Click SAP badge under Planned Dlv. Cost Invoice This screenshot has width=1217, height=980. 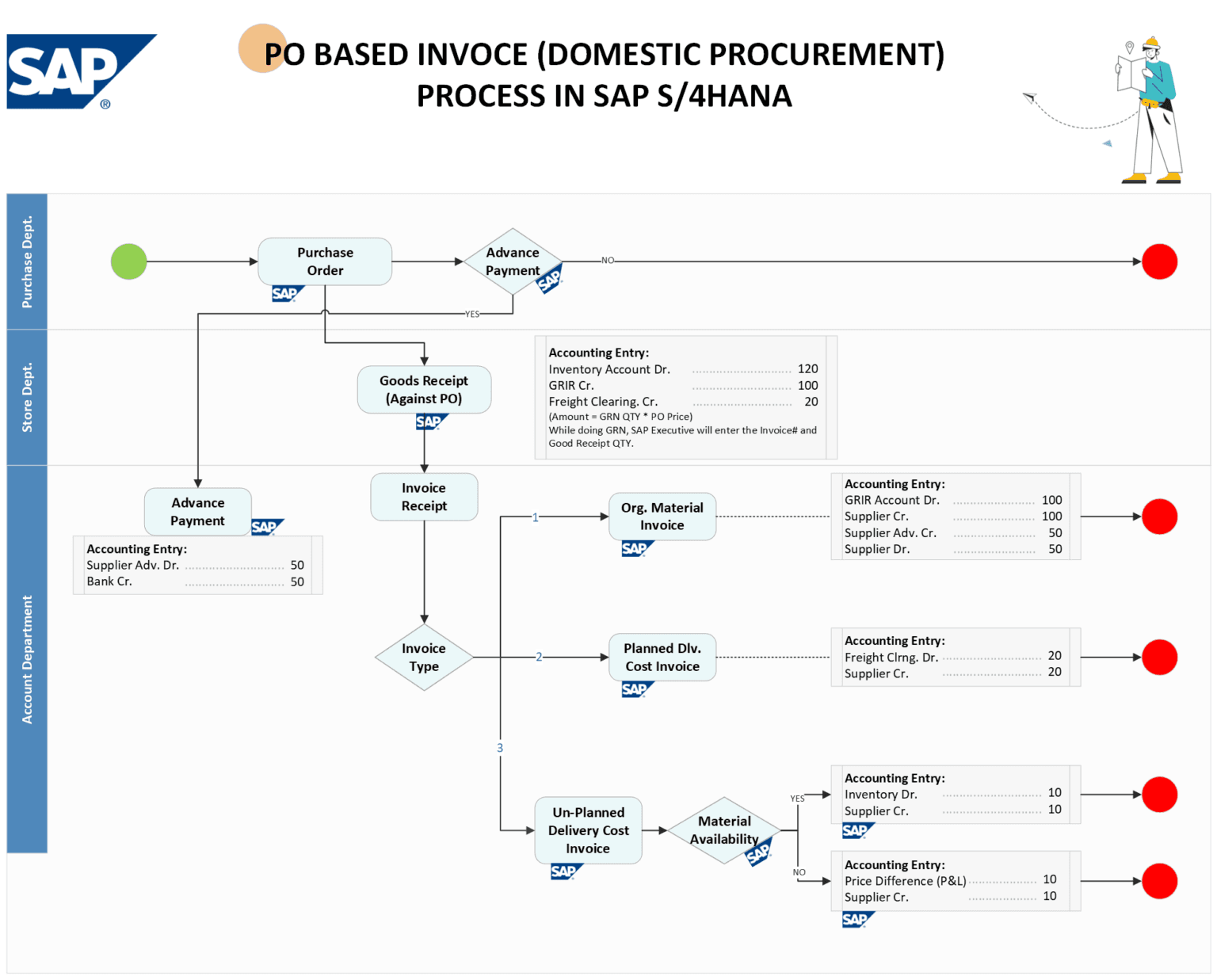[x=638, y=689]
